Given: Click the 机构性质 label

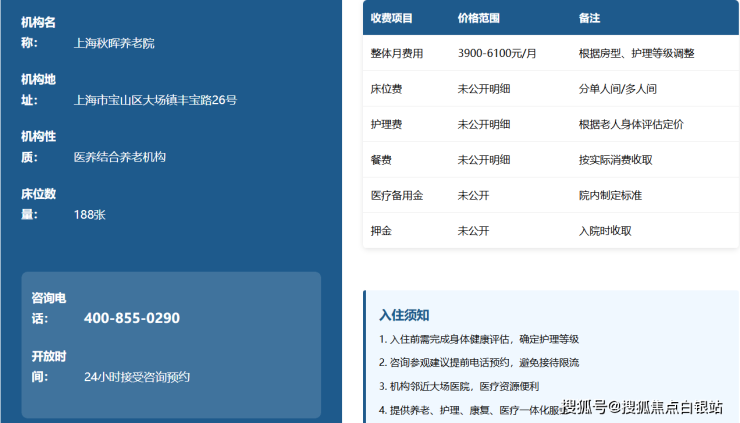Looking at the screenshot, I should 38,147.
